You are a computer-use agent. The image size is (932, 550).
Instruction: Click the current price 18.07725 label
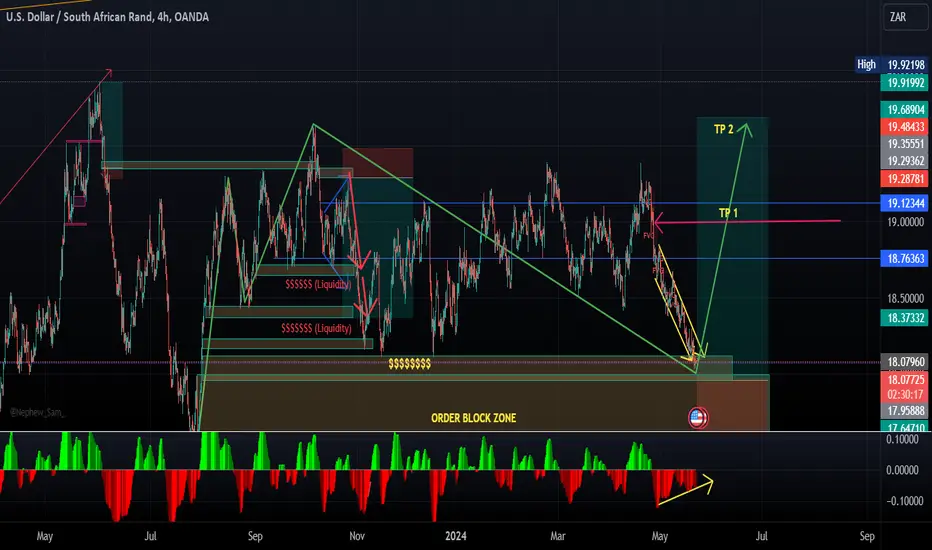(905, 379)
